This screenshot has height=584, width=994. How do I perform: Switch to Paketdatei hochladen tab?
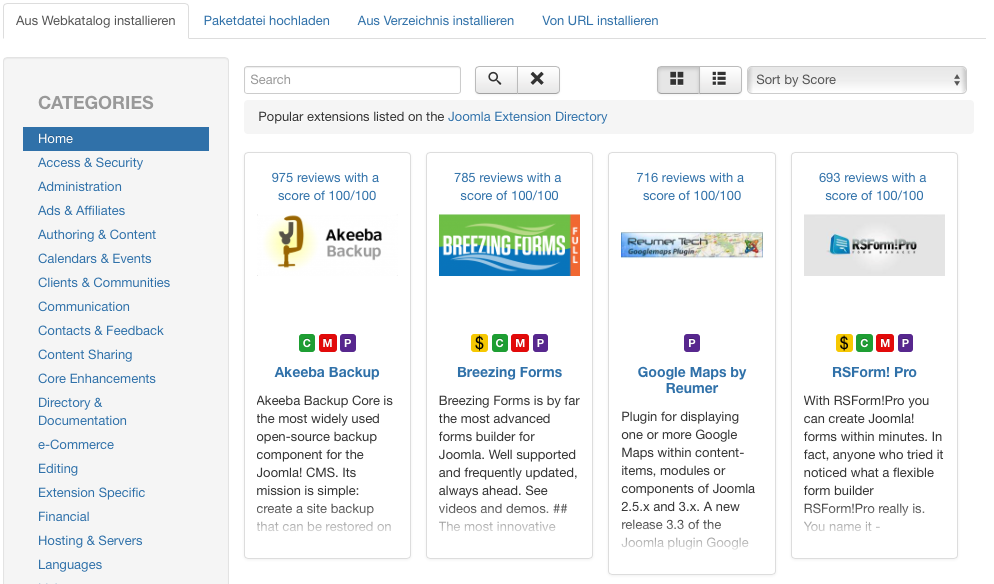(266, 21)
